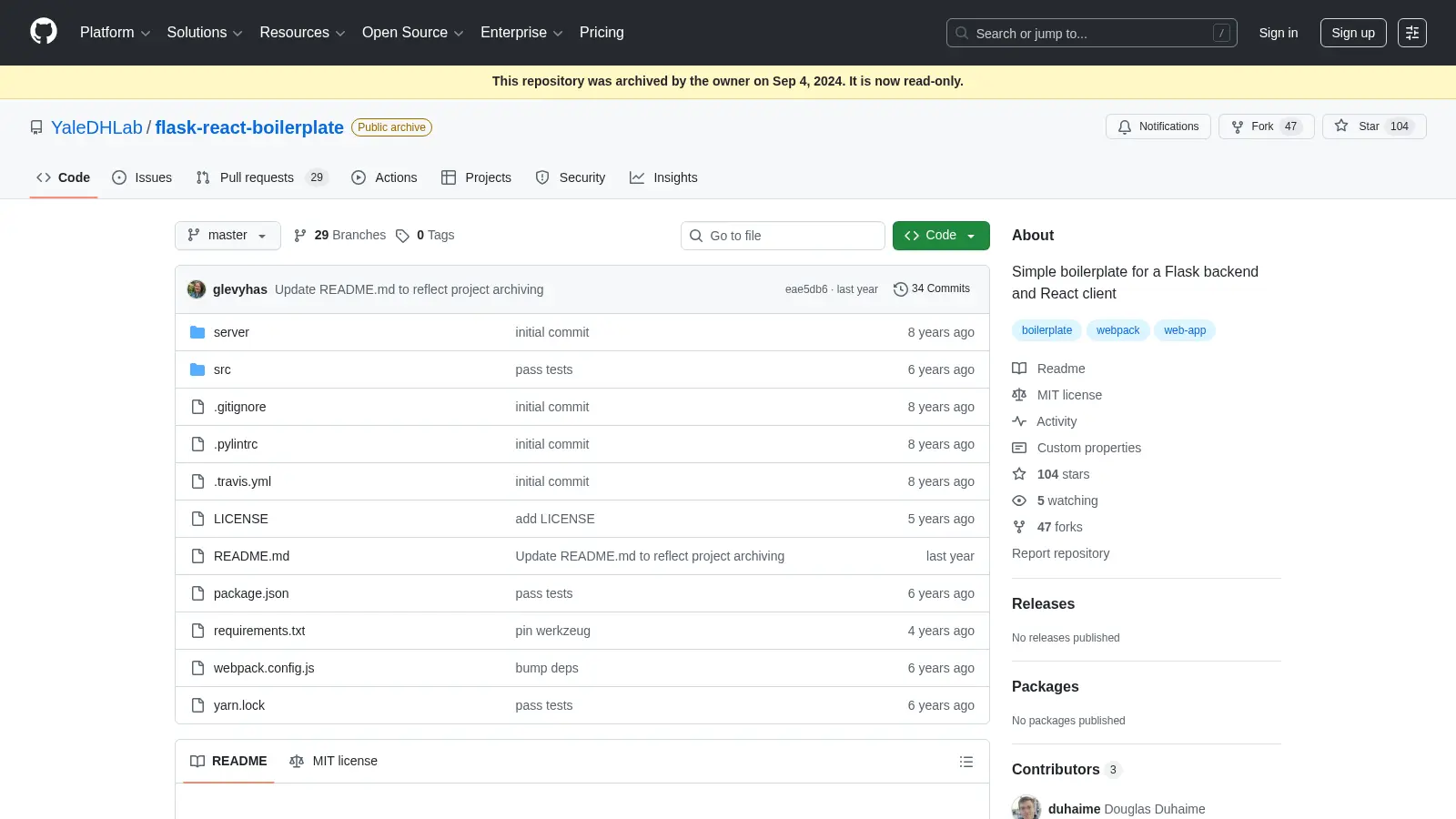Open the commit history clock icon
1456x819 pixels.
click(x=901, y=289)
